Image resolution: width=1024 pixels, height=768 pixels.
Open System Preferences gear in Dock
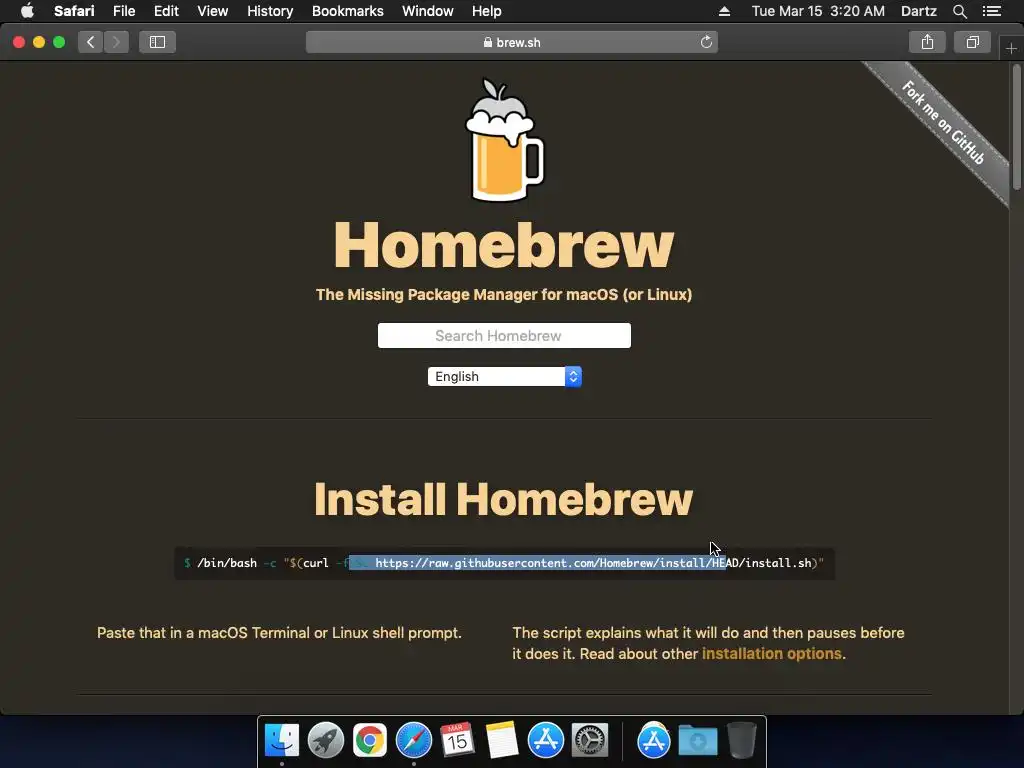coord(590,740)
